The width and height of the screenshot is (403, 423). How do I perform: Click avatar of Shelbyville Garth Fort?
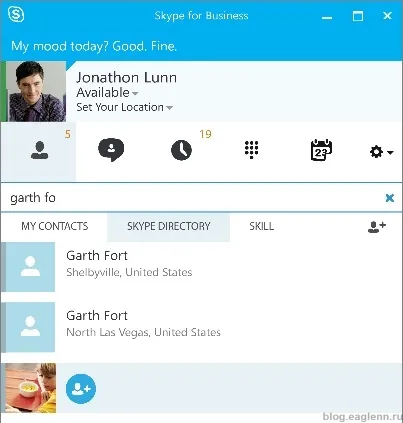tap(30, 267)
